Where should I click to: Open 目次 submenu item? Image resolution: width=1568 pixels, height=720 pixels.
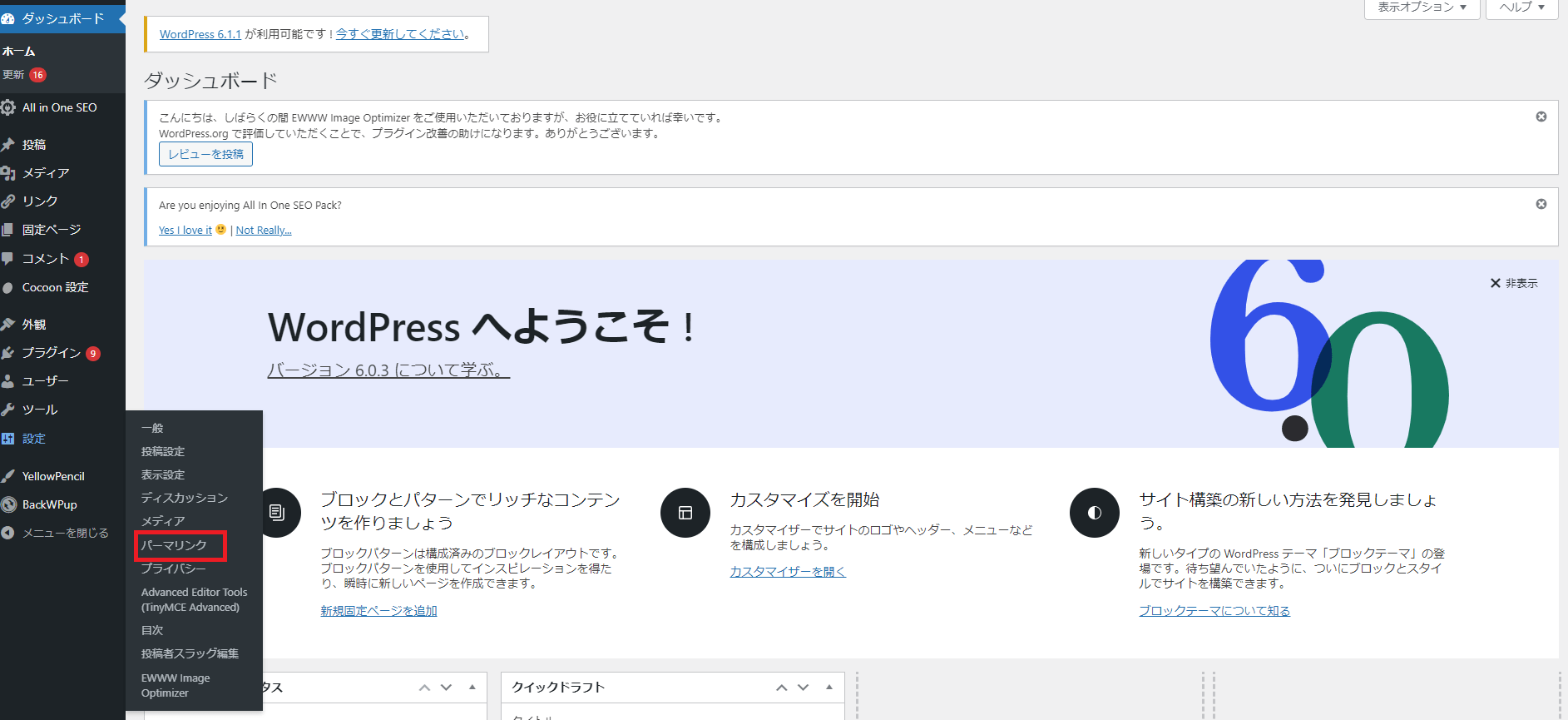point(152,630)
